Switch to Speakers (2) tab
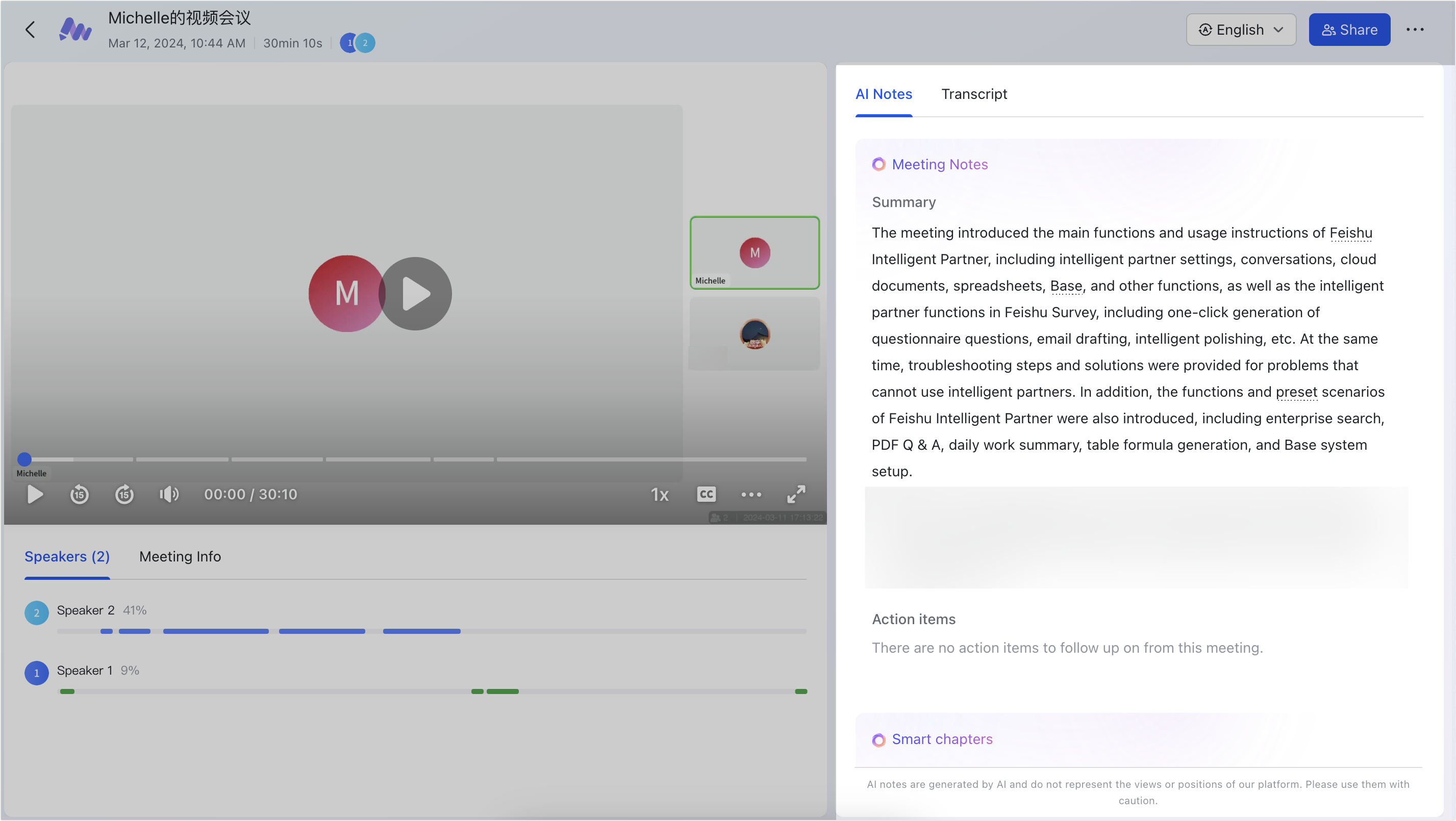 (67, 557)
